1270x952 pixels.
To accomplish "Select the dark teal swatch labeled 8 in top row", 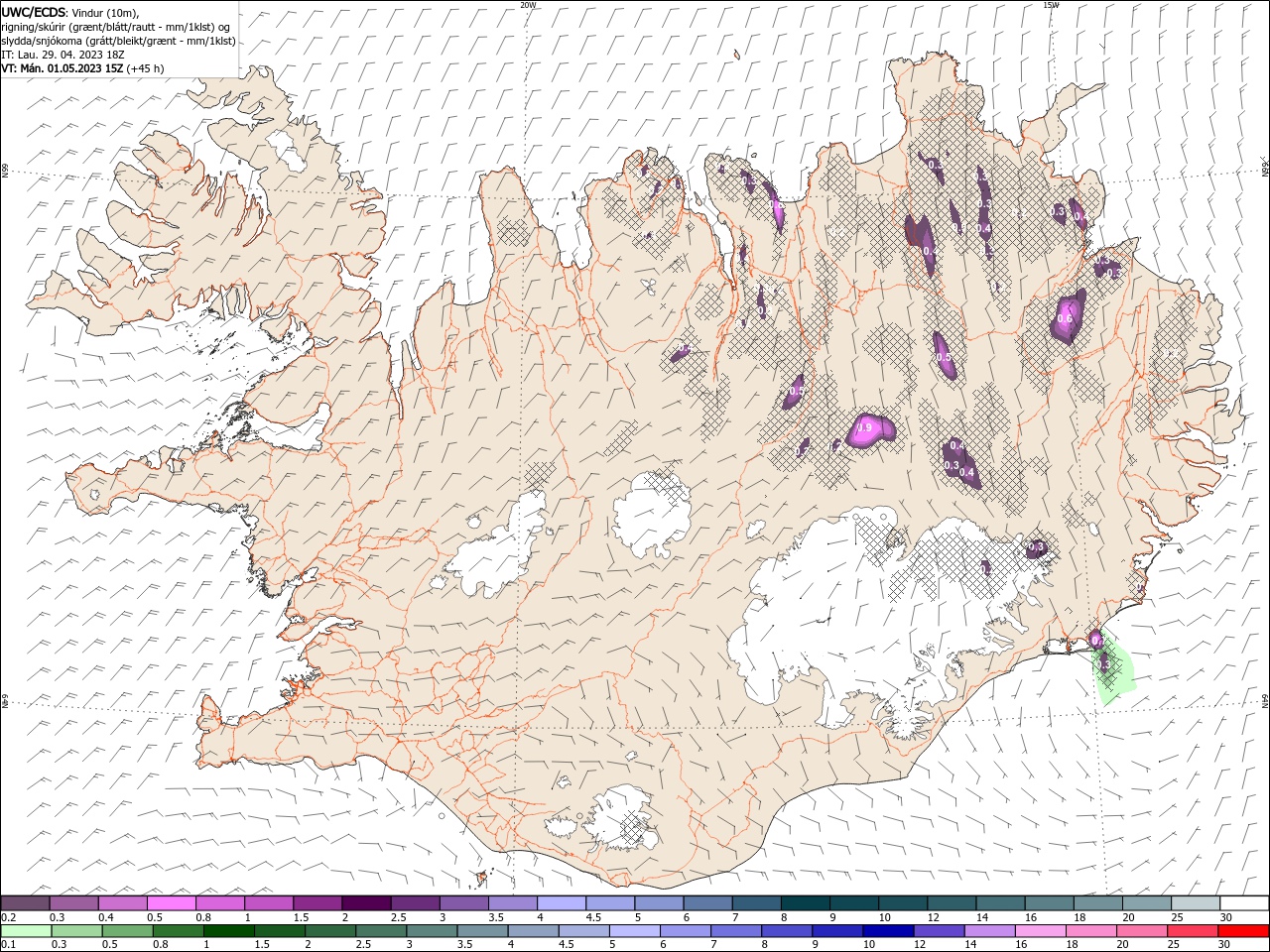I will [x=805, y=902].
